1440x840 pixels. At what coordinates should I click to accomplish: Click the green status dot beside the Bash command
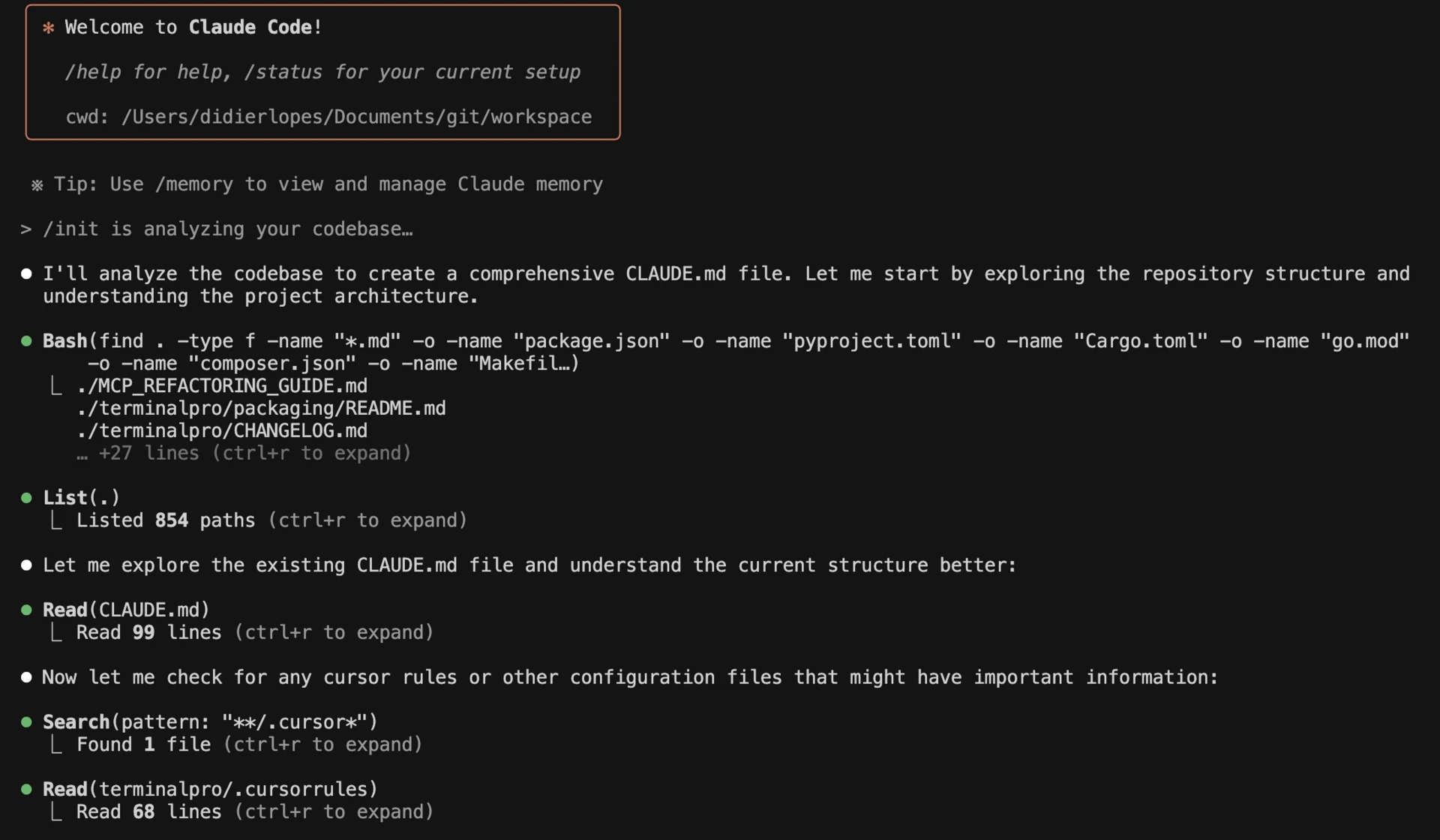[26, 341]
